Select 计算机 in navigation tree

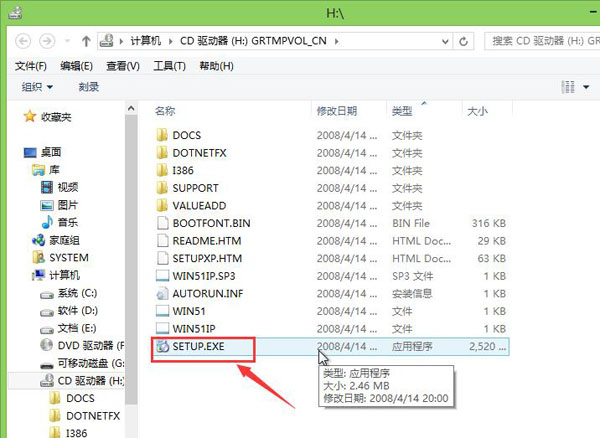(64, 275)
